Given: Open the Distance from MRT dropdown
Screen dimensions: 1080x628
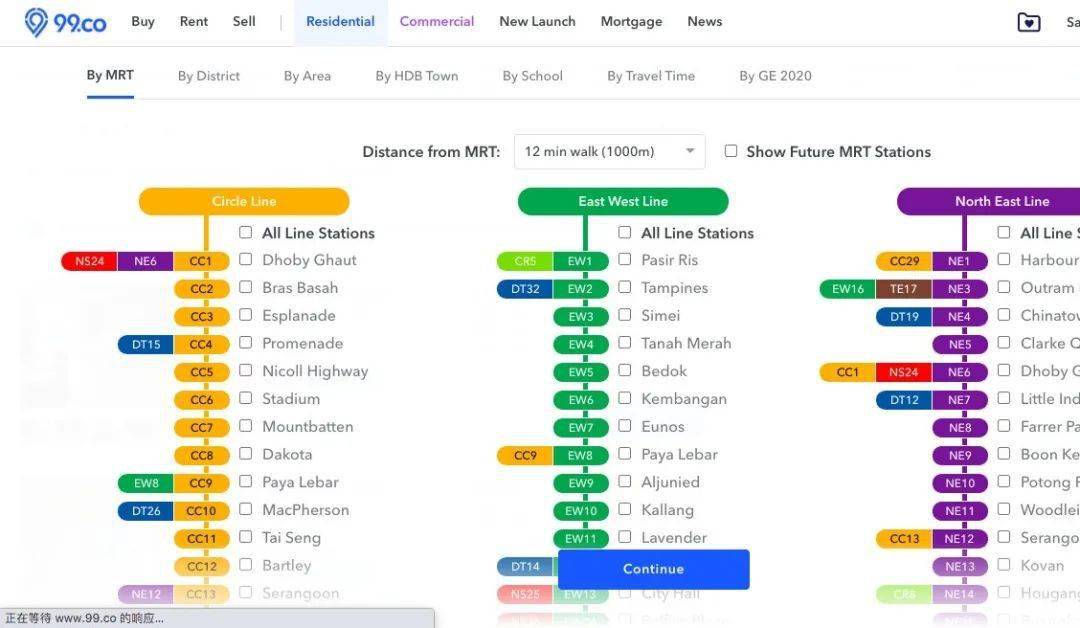Looking at the screenshot, I should (x=610, y=151).
